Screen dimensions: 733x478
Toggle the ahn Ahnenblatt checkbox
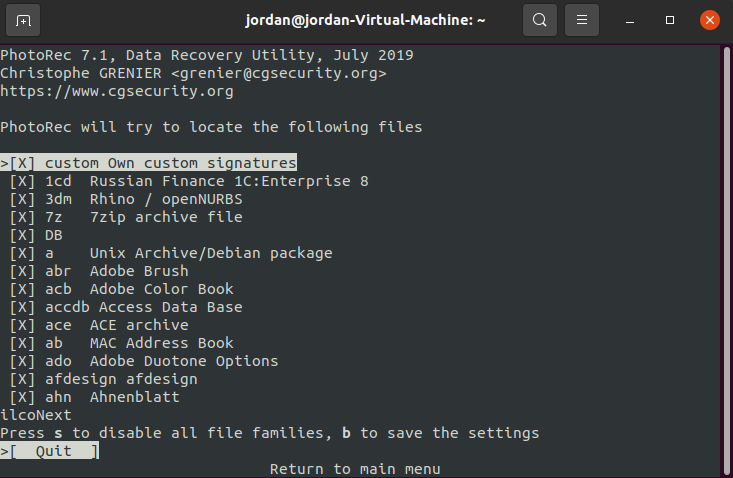pos(22,397)
